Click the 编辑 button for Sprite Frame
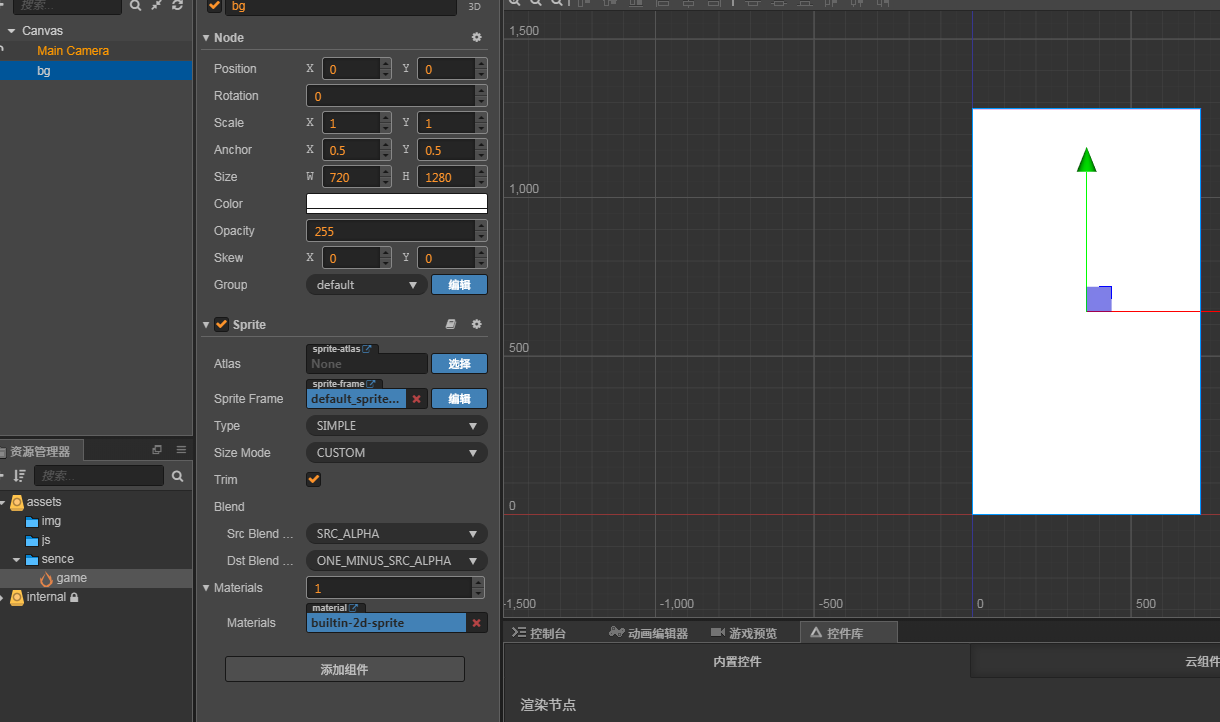This screenshot has height=722, width=1220. click(459, 399)
